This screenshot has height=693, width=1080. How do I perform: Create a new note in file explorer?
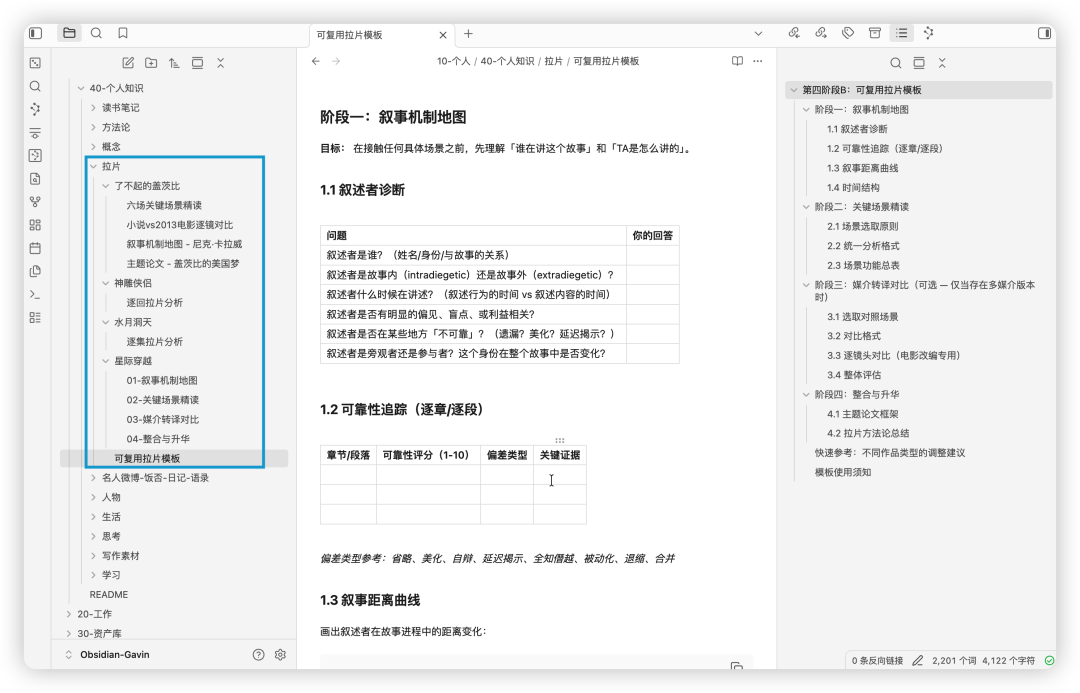coord(128,63)
